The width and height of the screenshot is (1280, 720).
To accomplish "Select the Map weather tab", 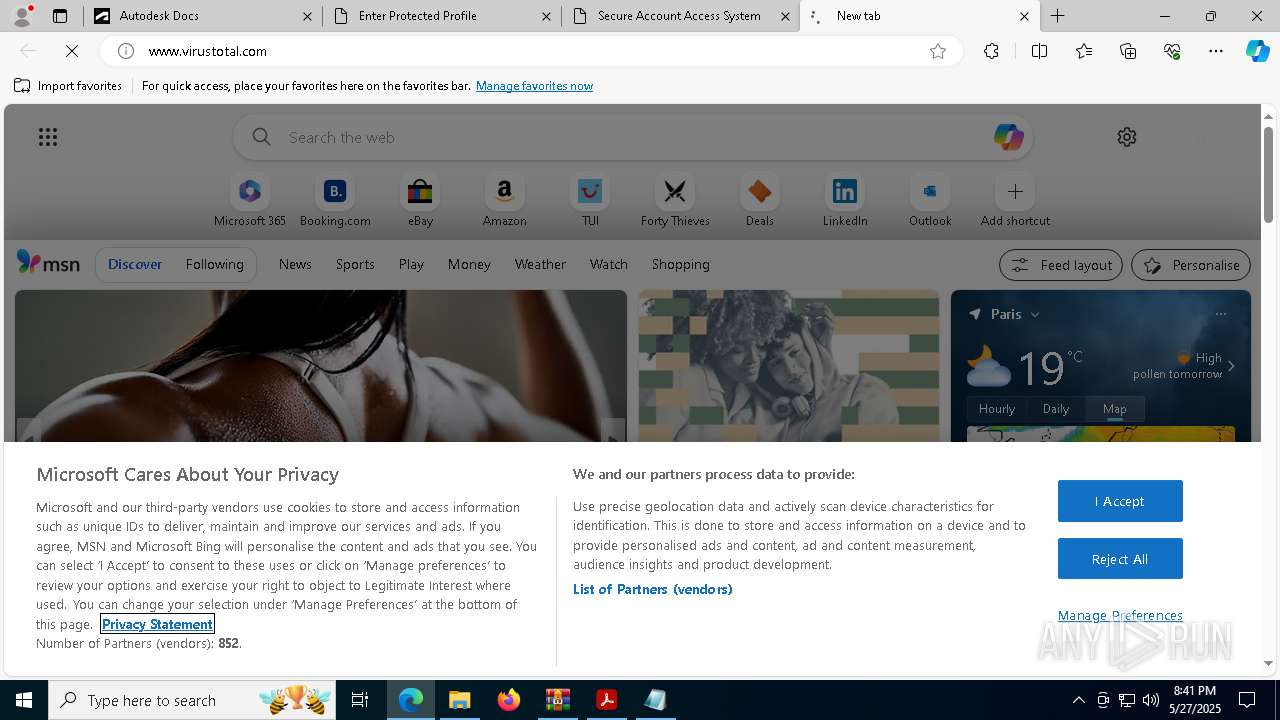I will click(x=1114, y=408).
